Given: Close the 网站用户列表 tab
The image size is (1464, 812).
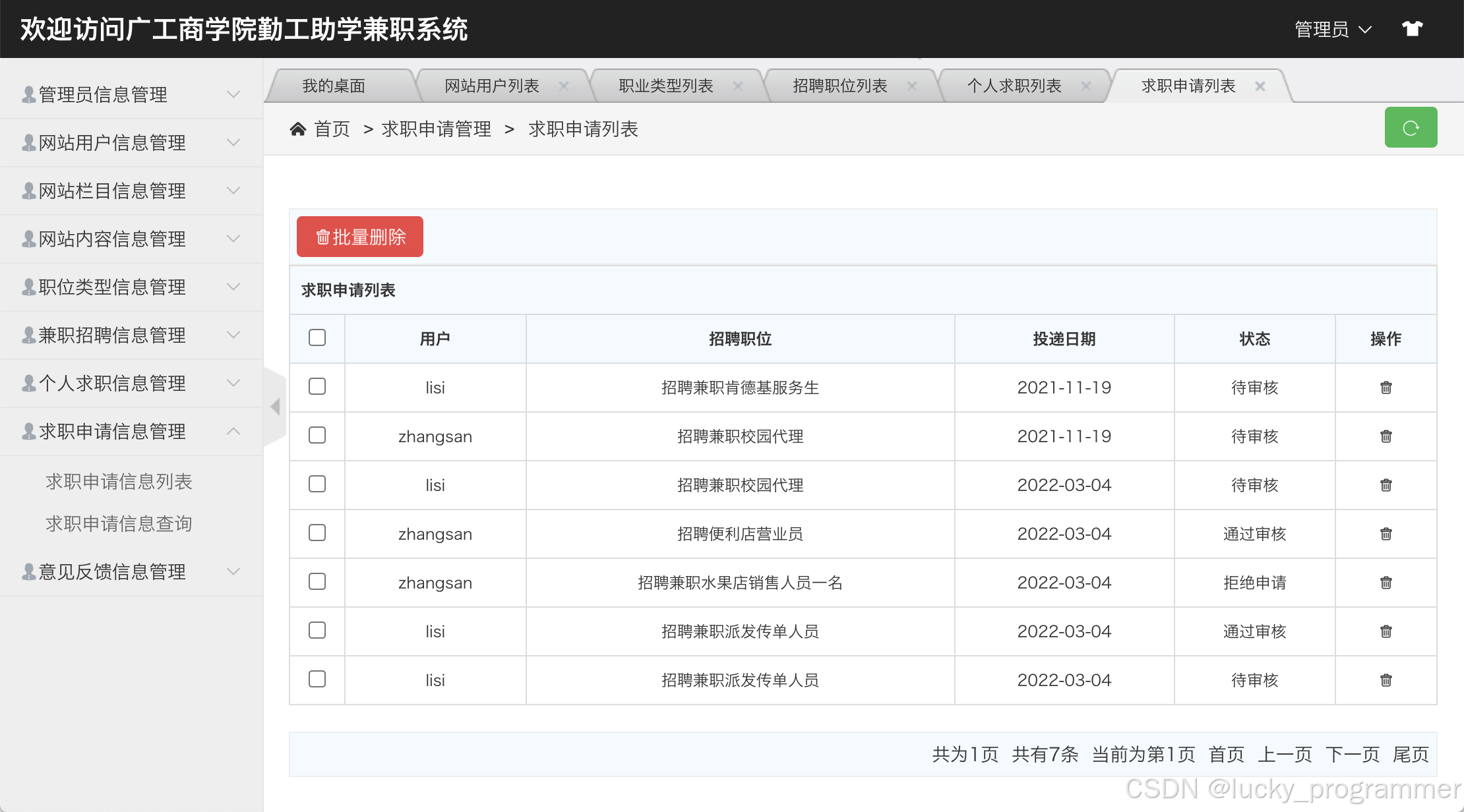Looking at the screenshot, I should pos(564,86).
